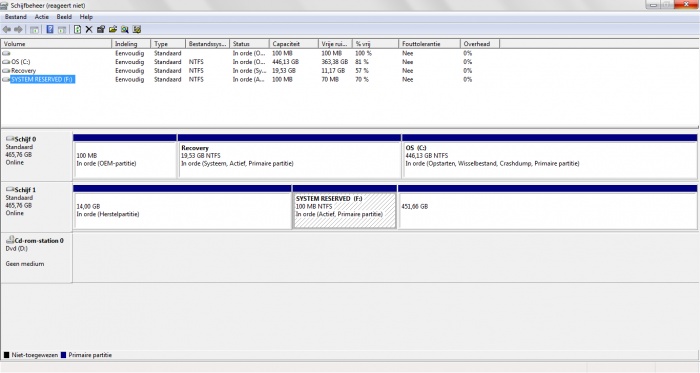The height and width of the screenshot is (373, 700).
Task: Select the OS (C:) volume row
Action: [21, 62]
